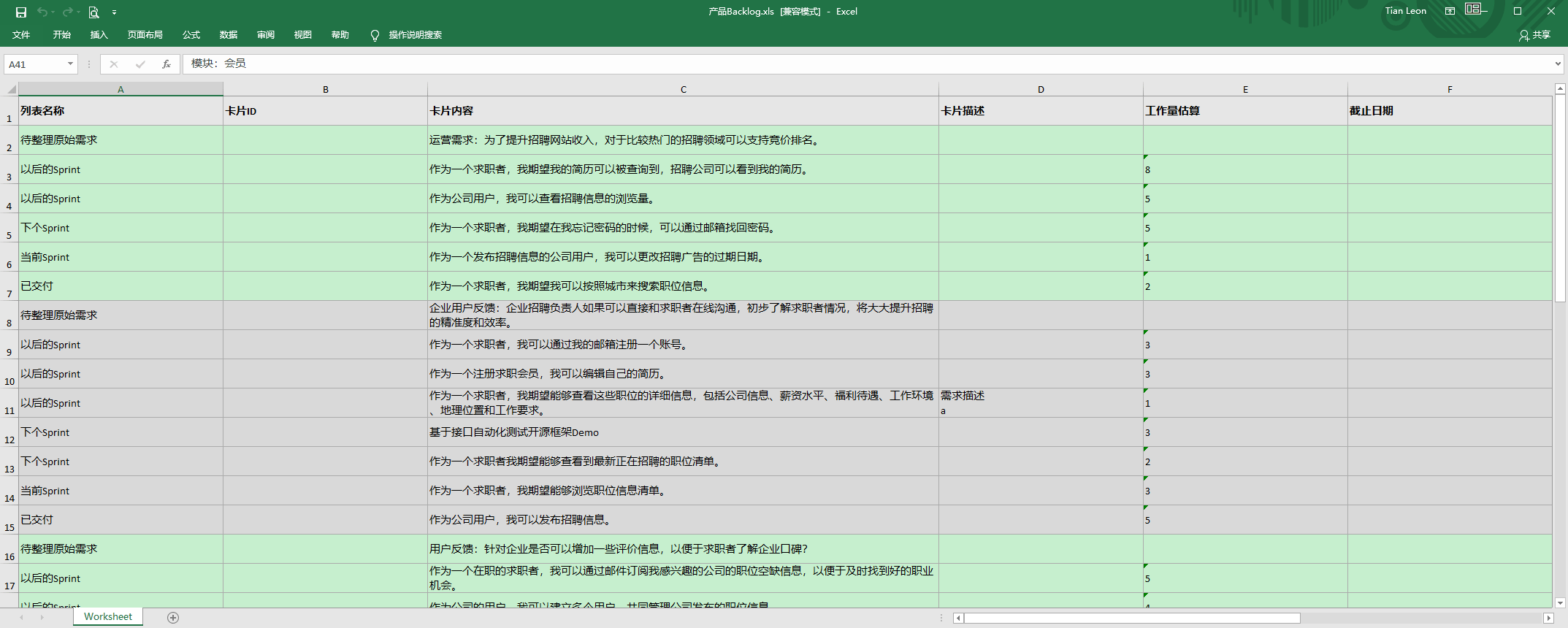
Task: Click the Insert Function fx icon
Action: 167,64
